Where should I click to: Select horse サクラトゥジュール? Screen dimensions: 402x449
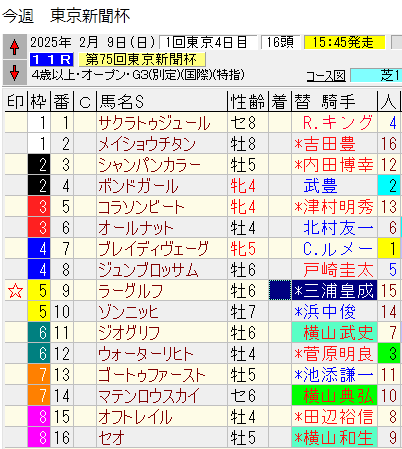pos(154,123)
